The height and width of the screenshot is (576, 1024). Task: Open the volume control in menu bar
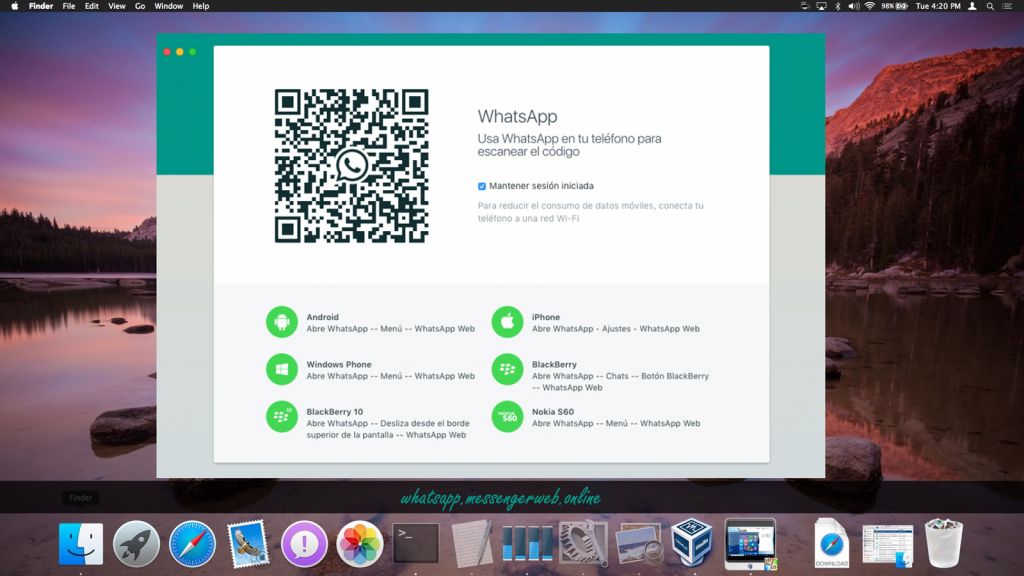853,6
